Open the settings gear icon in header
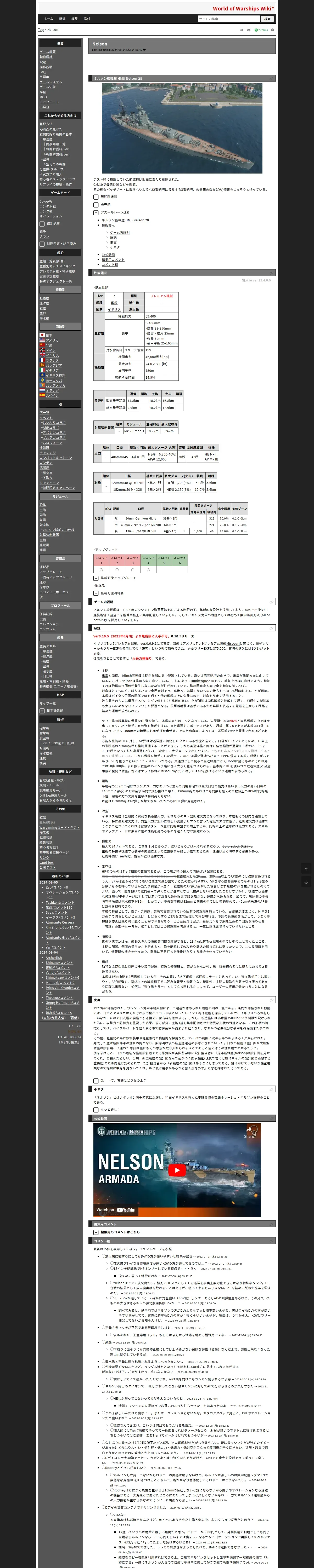This screenshot has height=1568, width=314. coord(273,30)
